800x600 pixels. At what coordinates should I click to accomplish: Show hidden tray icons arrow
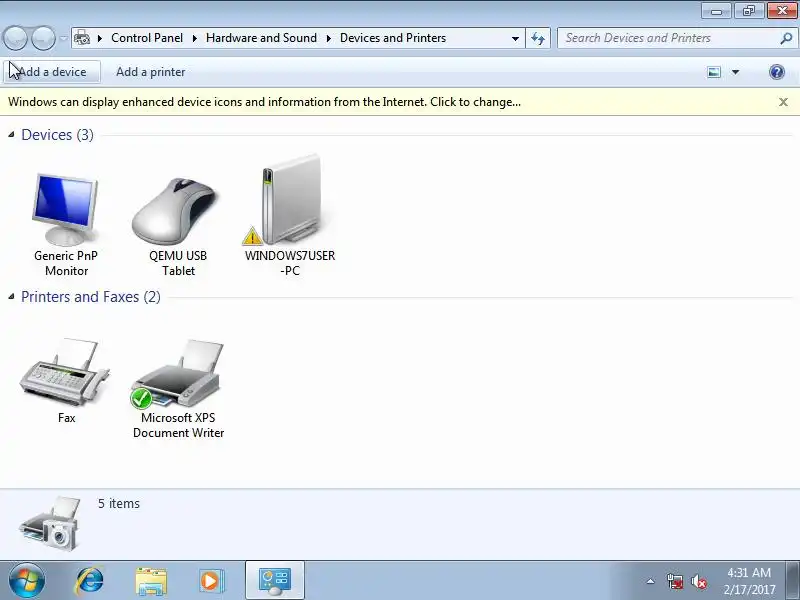tap(651, 581)
